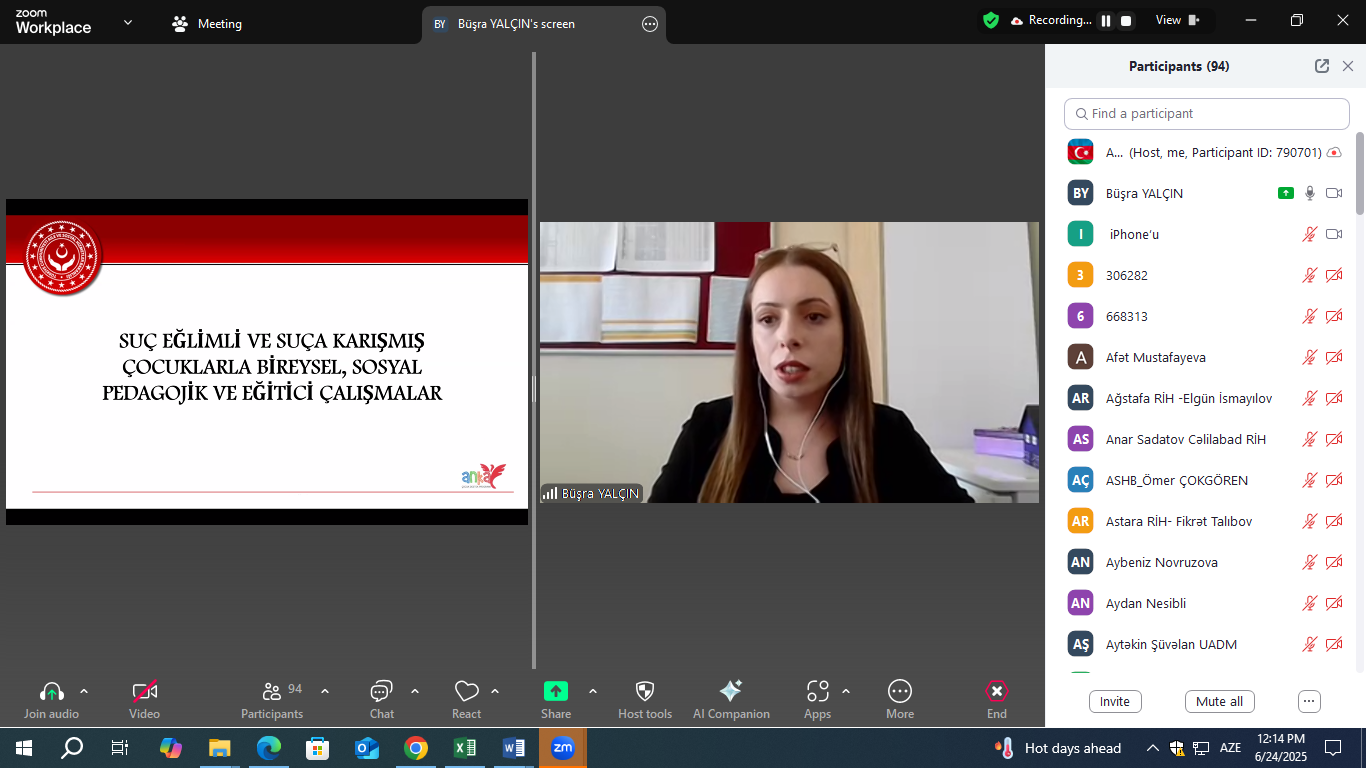Screen dimensions: 1366x768
Task: Open the Zoom Workplace dropdown chevron
Action: pos(128,22)
